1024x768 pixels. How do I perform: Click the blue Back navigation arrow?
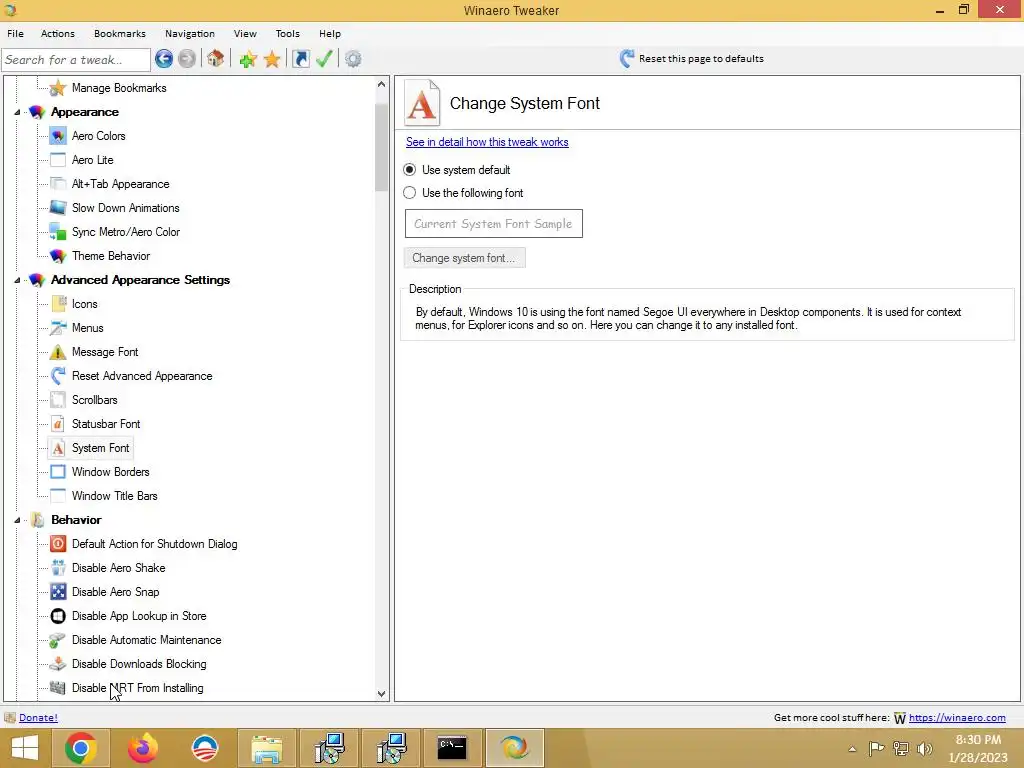164,59
